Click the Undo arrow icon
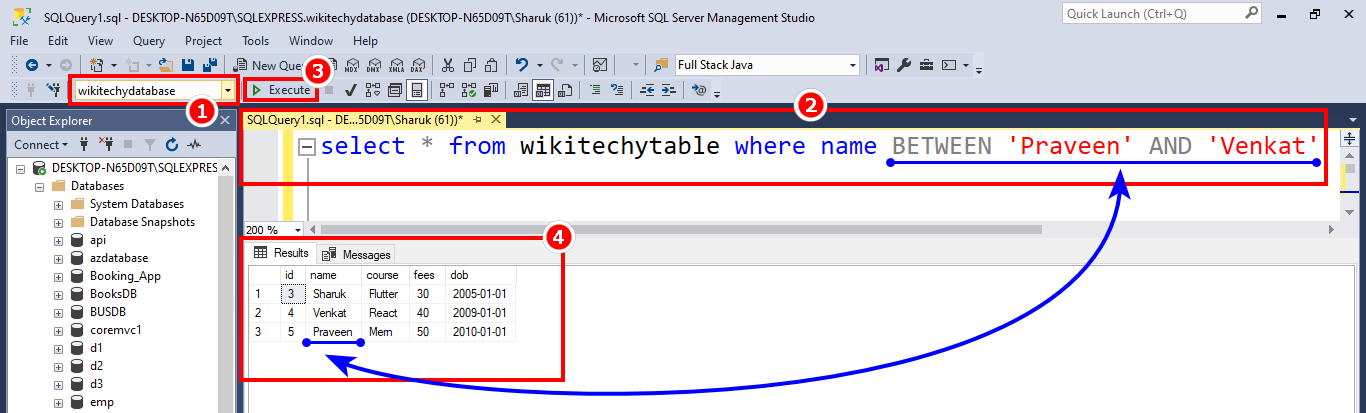This screenshot has width=1366, height=413. pyautogui.click(x=521, y=65)
